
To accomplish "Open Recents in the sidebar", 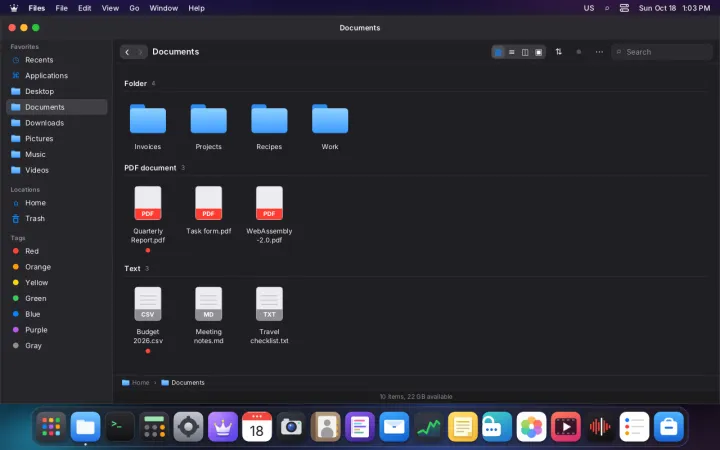I will point(56,60).
